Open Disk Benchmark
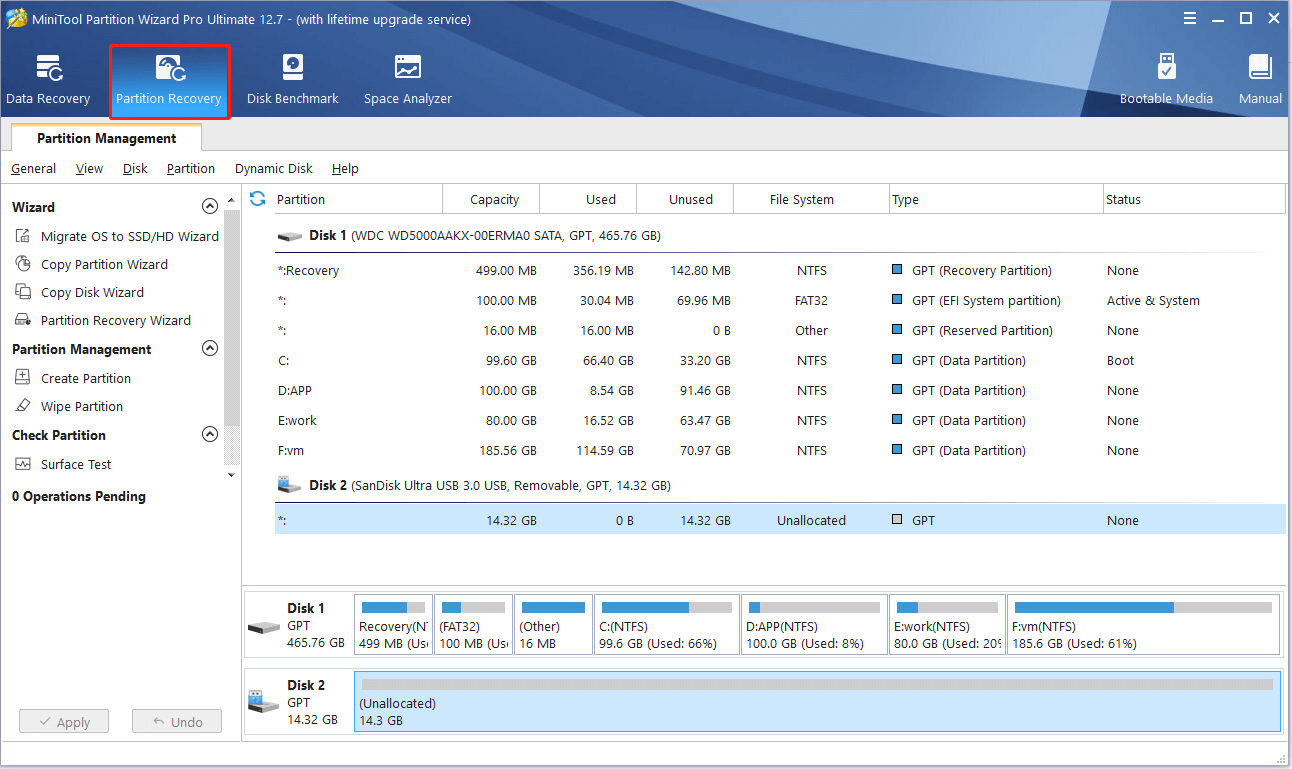This screenshot has height=769, width=1292. (293, 80)
